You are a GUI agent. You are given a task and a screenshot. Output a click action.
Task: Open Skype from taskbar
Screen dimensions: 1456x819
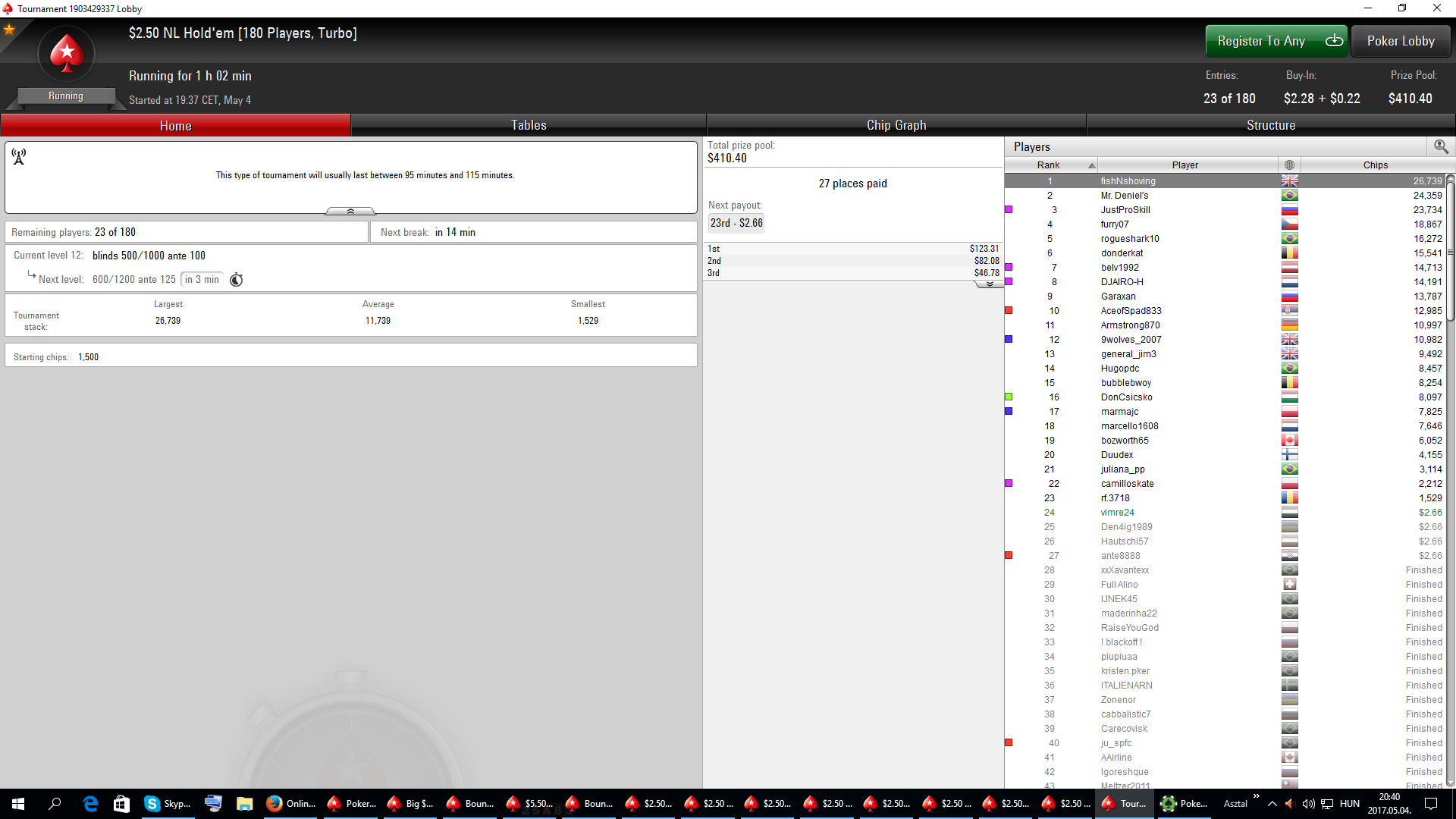coord(168,804)
